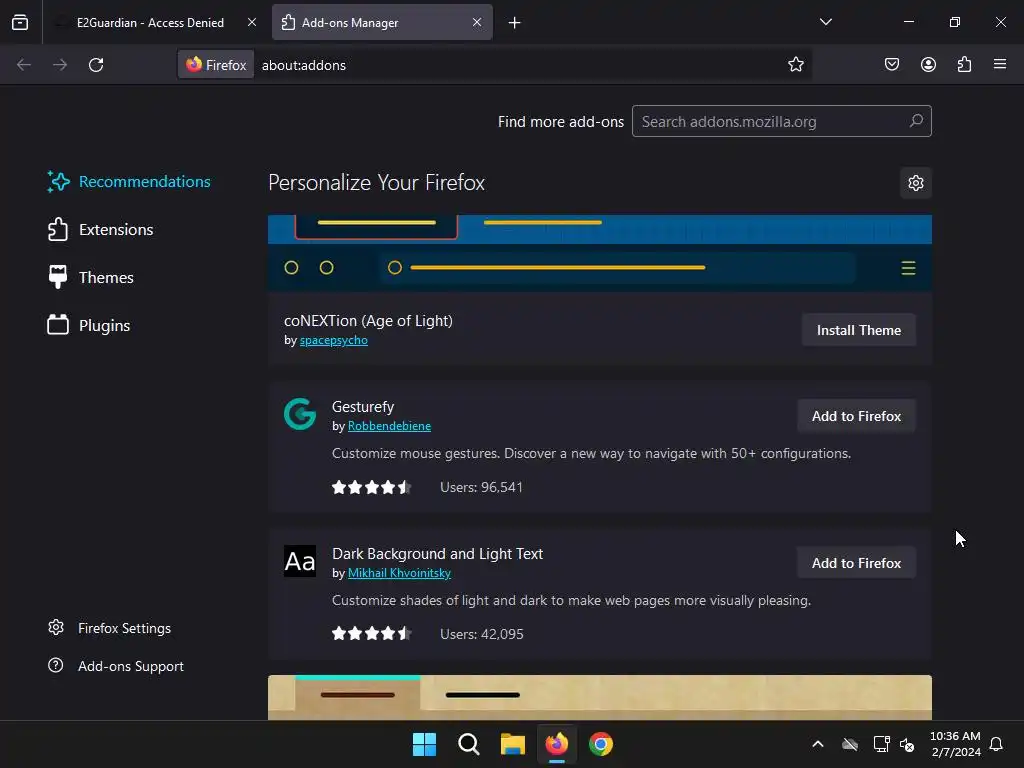Open Firefox View tab overview icon
Viewport: 1024px width, 768px height.
click(x=20, y=22)
